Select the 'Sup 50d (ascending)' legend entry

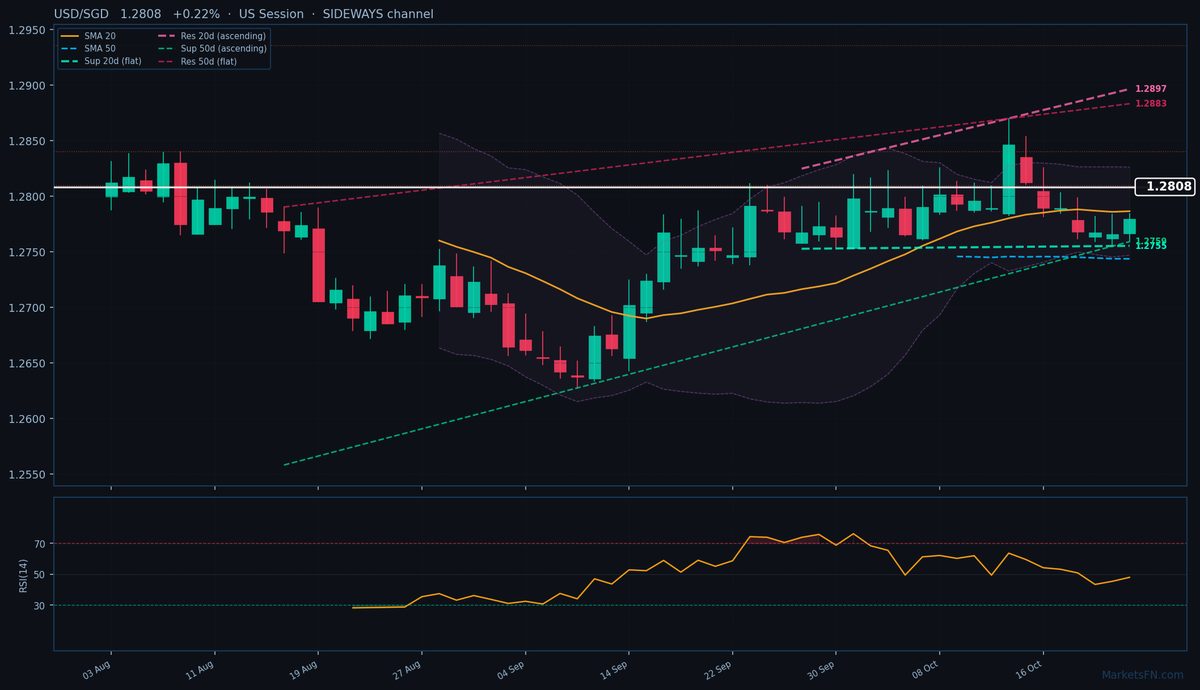pyautogui.click(x=212, y=48)
